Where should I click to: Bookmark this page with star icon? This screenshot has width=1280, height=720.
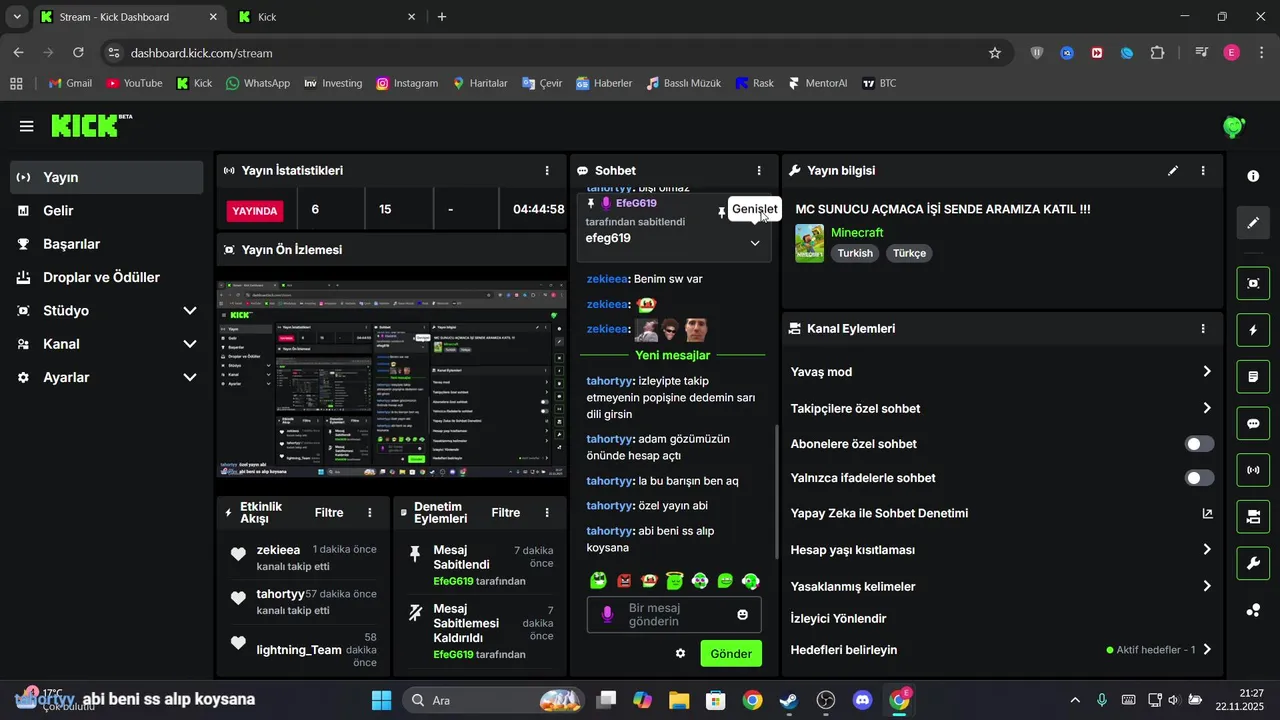(995, 53)
